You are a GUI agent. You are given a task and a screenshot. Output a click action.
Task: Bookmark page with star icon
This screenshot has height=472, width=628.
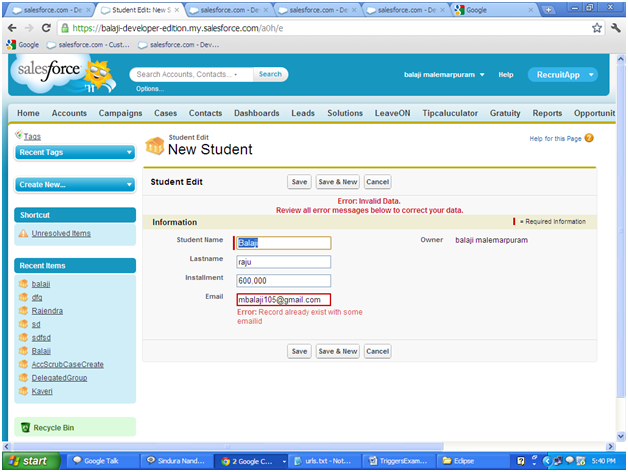tap(597, 28)
